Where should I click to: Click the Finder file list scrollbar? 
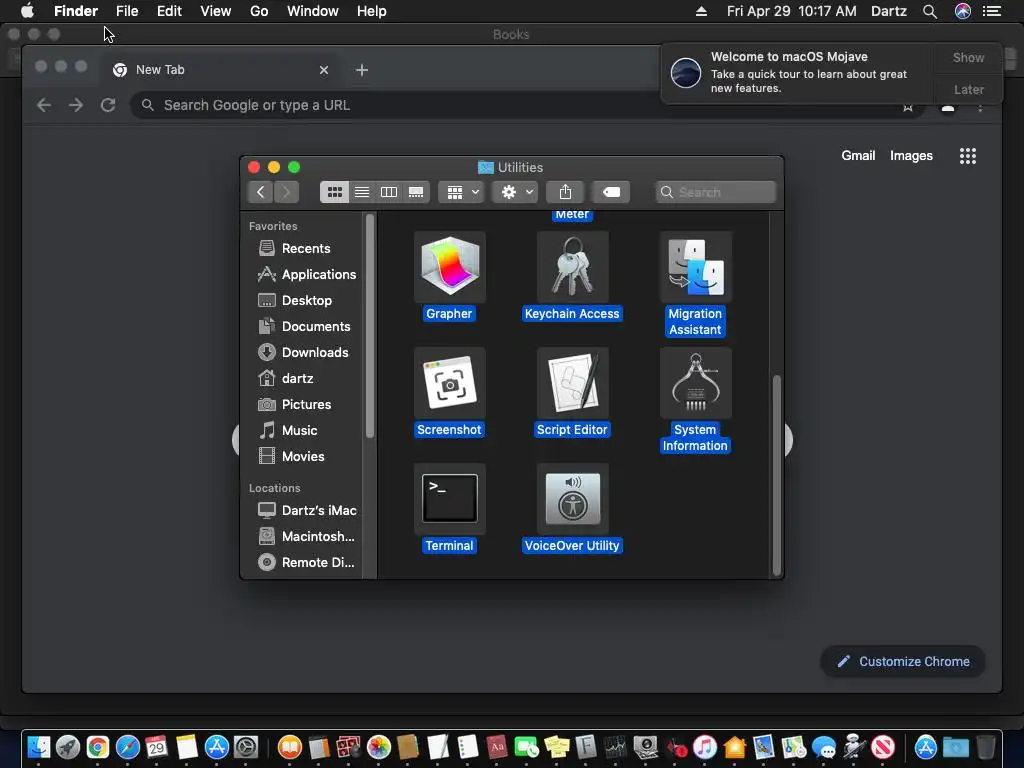(x=776, y=475)
